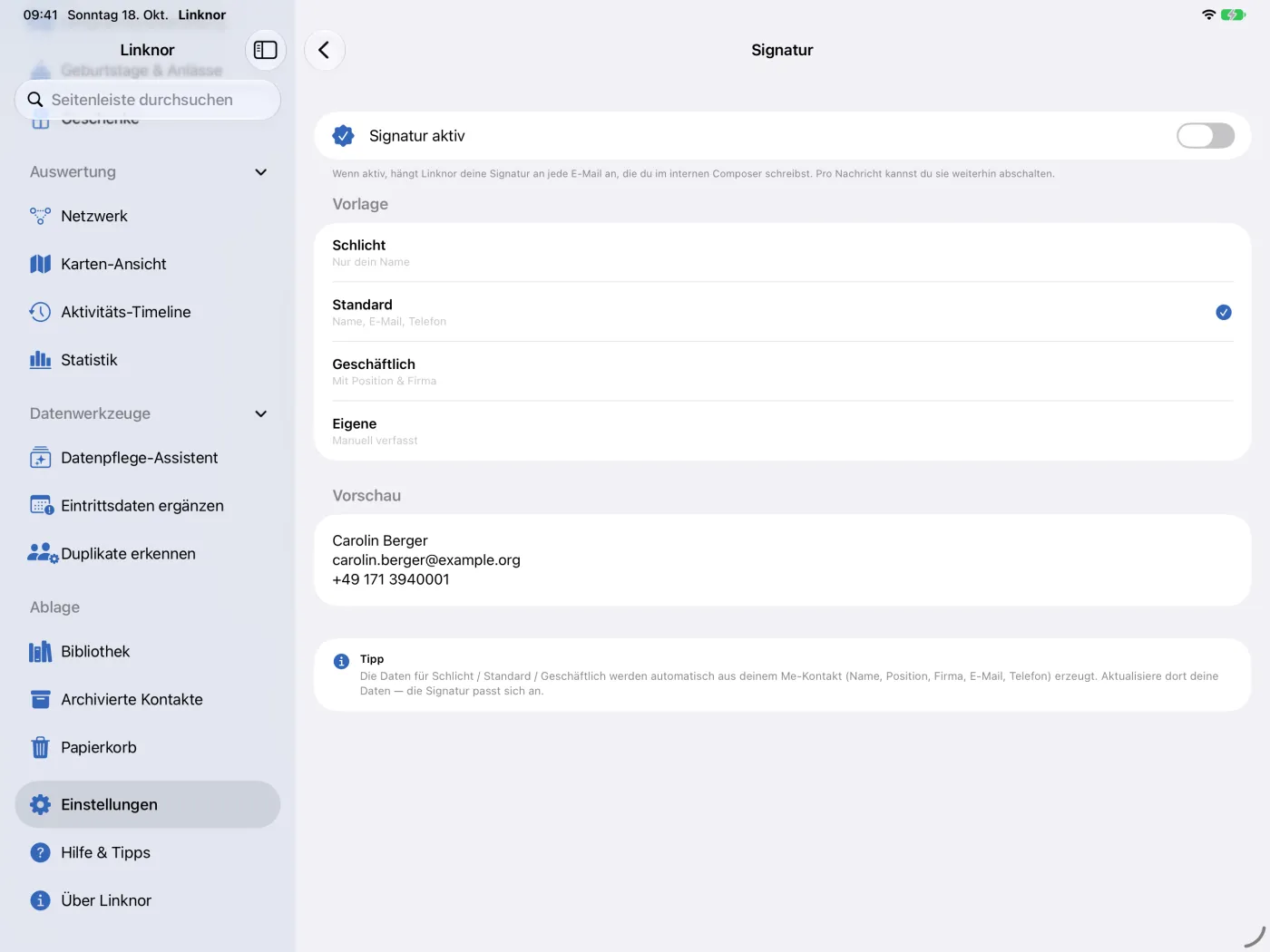This screenshot has width=1270, height=952.
Task: Open Statistik in the sidebar
Action: point(148,360)
